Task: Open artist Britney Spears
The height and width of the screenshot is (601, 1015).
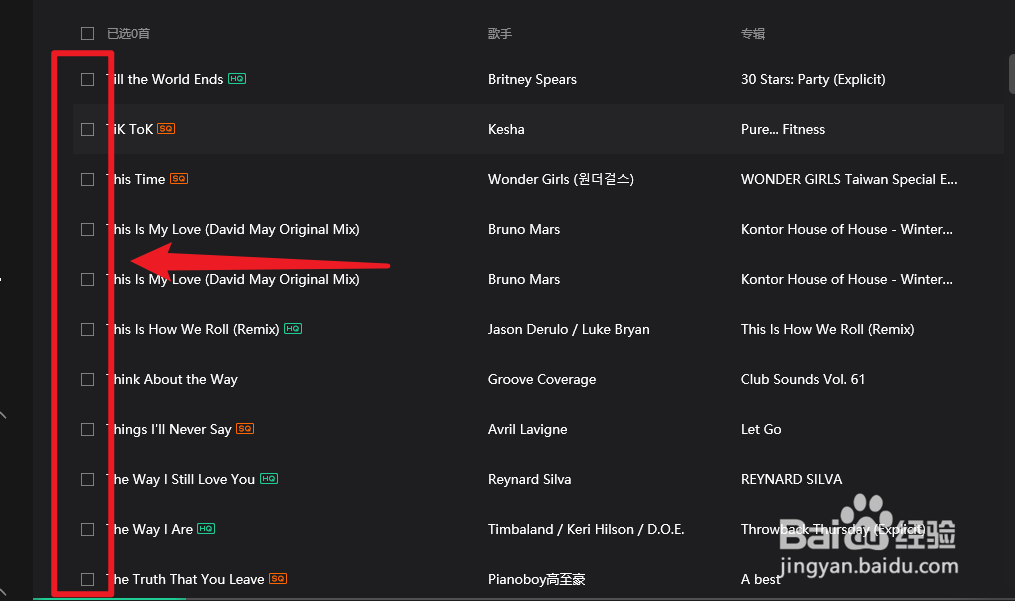Action: 532,79
